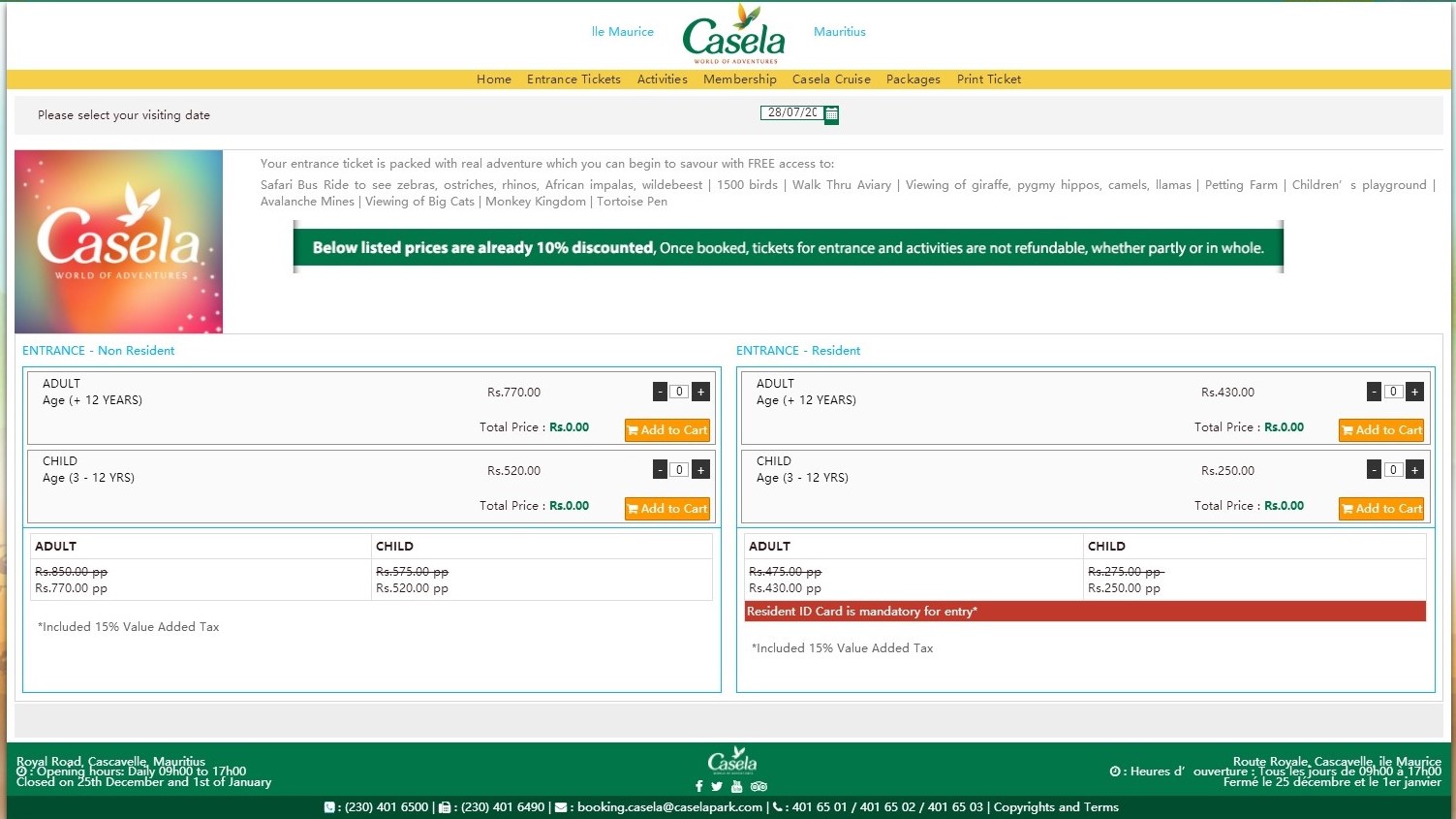Click Non Resident Adult quantity field

coord(679,392)
